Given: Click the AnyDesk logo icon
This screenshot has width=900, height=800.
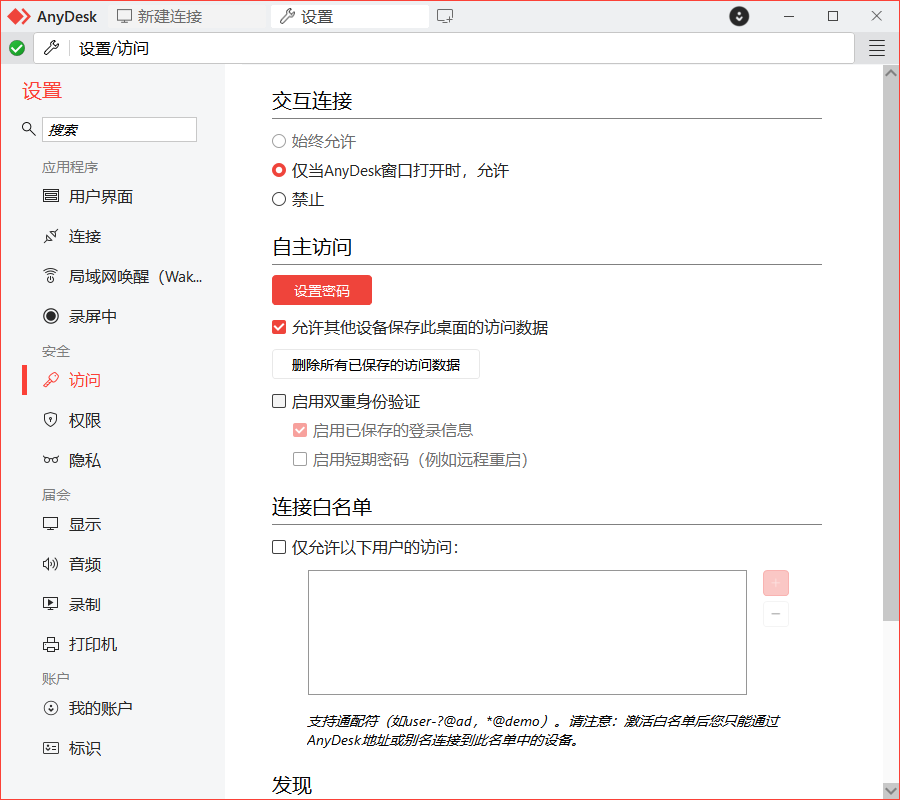Looking at the screenshot, I should [x=19, y=17].
